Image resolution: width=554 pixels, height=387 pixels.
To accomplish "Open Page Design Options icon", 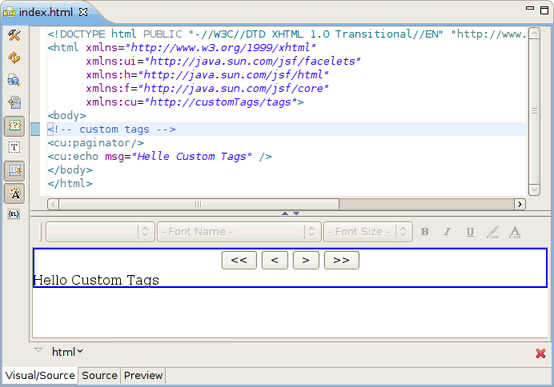I will click(14, 80).
